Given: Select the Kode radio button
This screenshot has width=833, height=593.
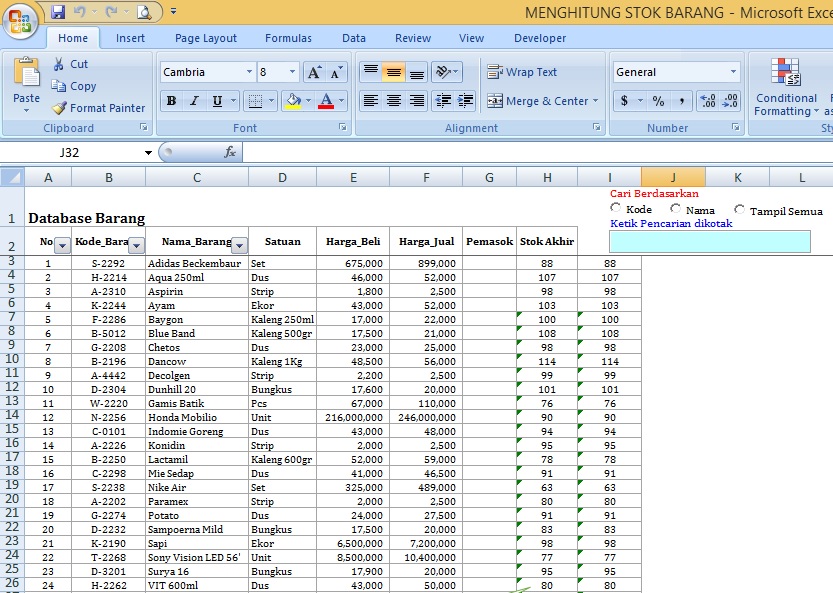Looking at the screenshot, I should 616,207.
